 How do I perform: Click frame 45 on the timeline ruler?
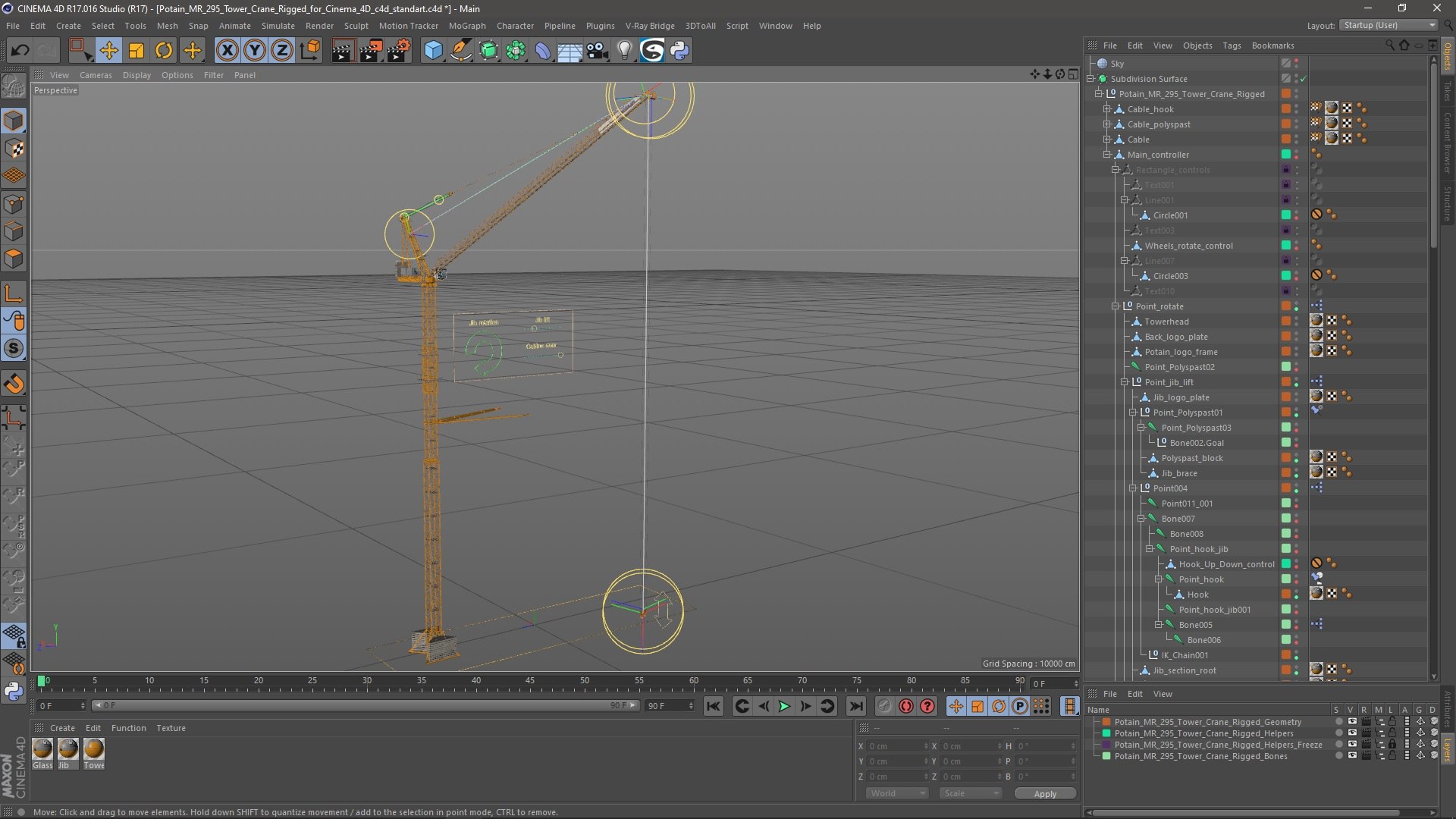point(530,681)
